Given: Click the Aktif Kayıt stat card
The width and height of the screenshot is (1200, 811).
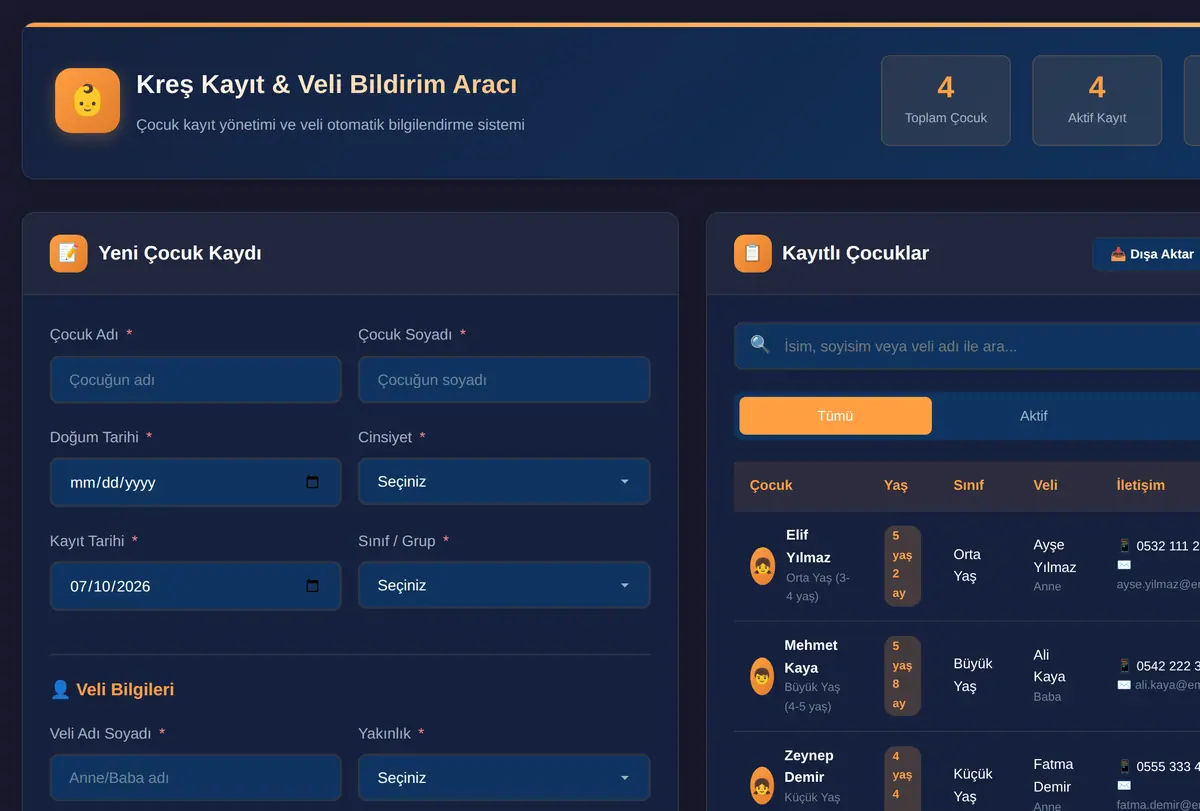Looking at the screenshot, I should 1097,100.
